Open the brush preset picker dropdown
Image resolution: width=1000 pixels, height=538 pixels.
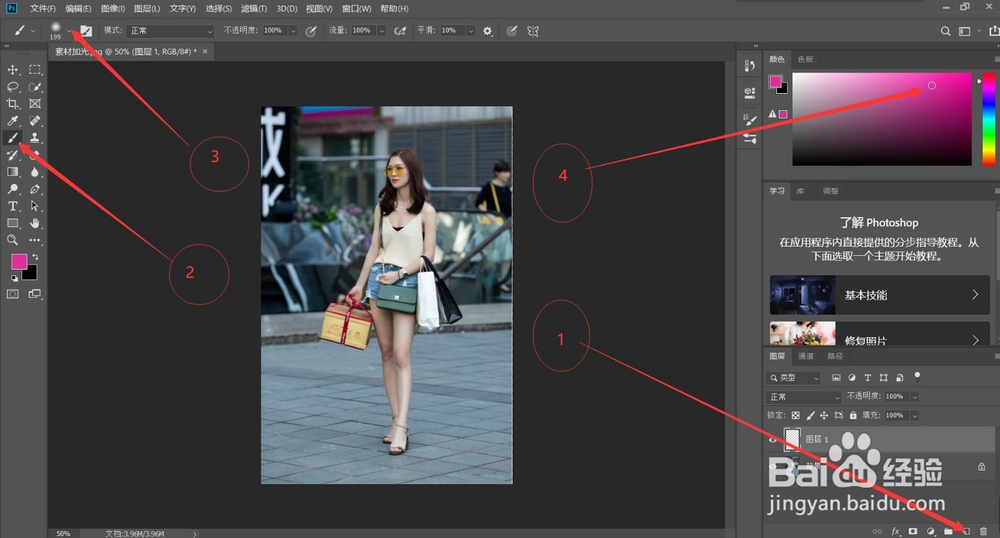69,31
